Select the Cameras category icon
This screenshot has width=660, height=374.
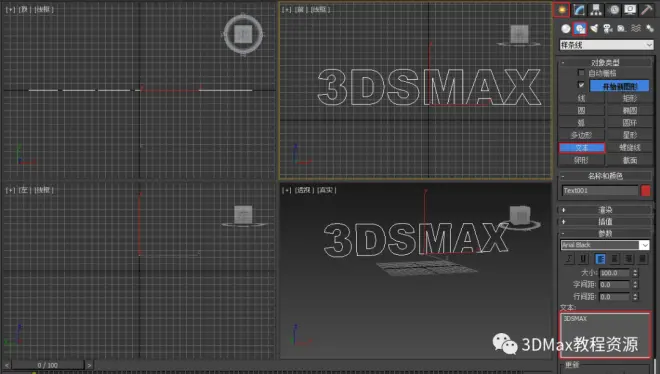608,29
